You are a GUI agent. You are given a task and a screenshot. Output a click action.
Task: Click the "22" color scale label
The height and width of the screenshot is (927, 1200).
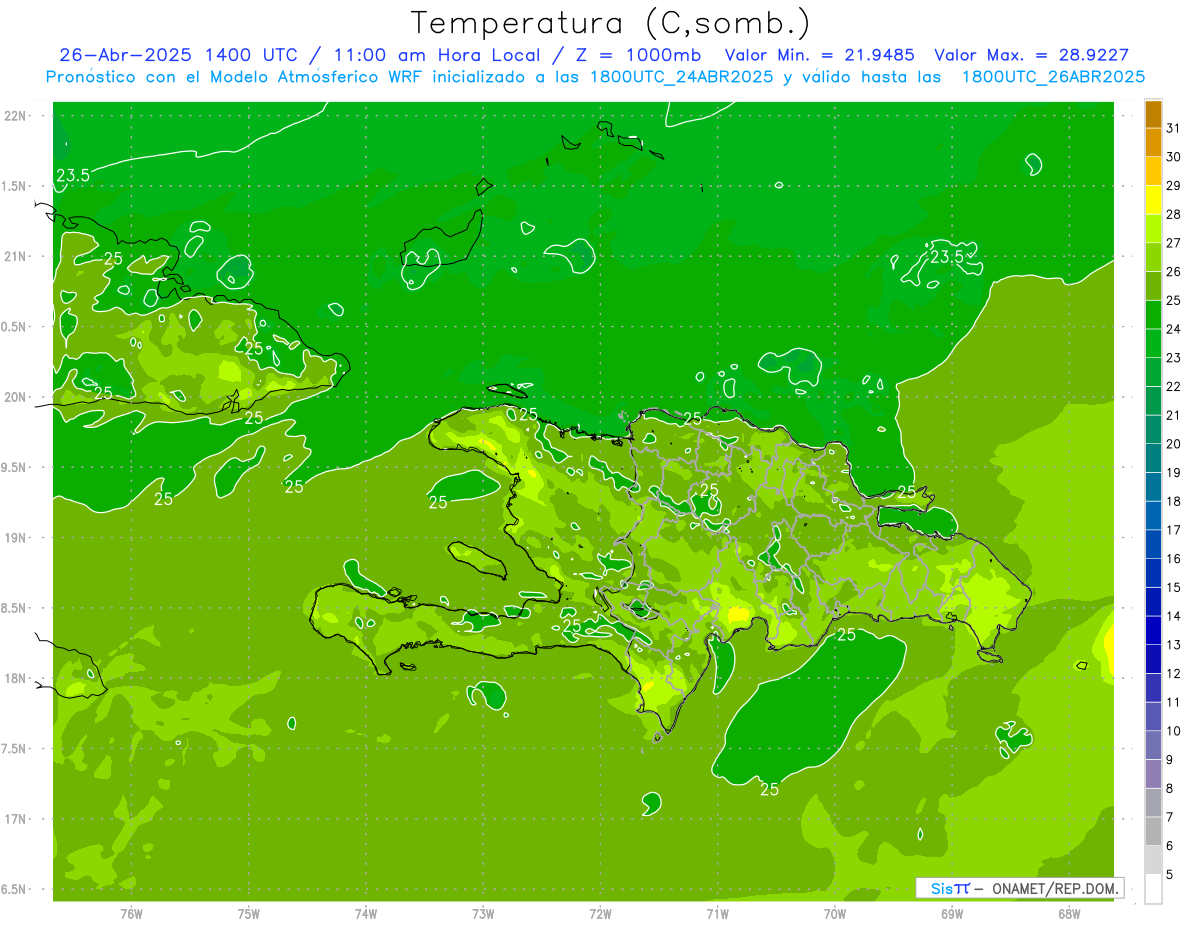(x=1173, y=387)
